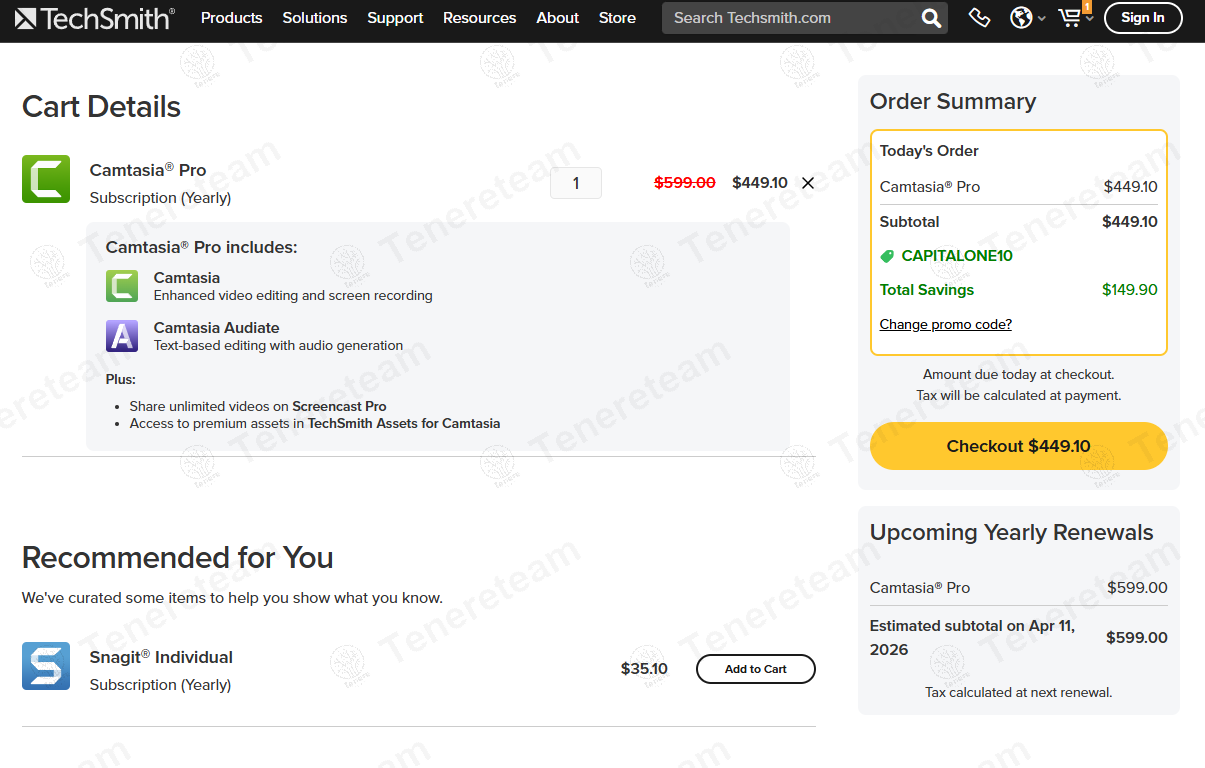Viewport: 1205px width, 768px height.
Task: Click the Camtasia Audiate purple icon
Action: 122,336
